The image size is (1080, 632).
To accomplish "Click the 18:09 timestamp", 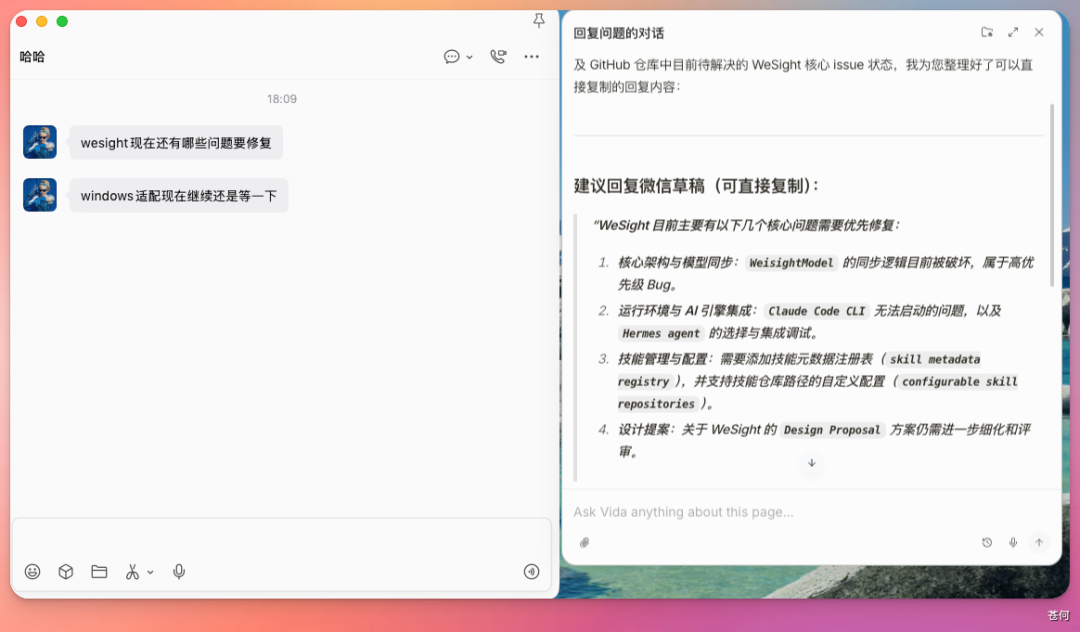I will pyautogui.click(x=282, y=99).
